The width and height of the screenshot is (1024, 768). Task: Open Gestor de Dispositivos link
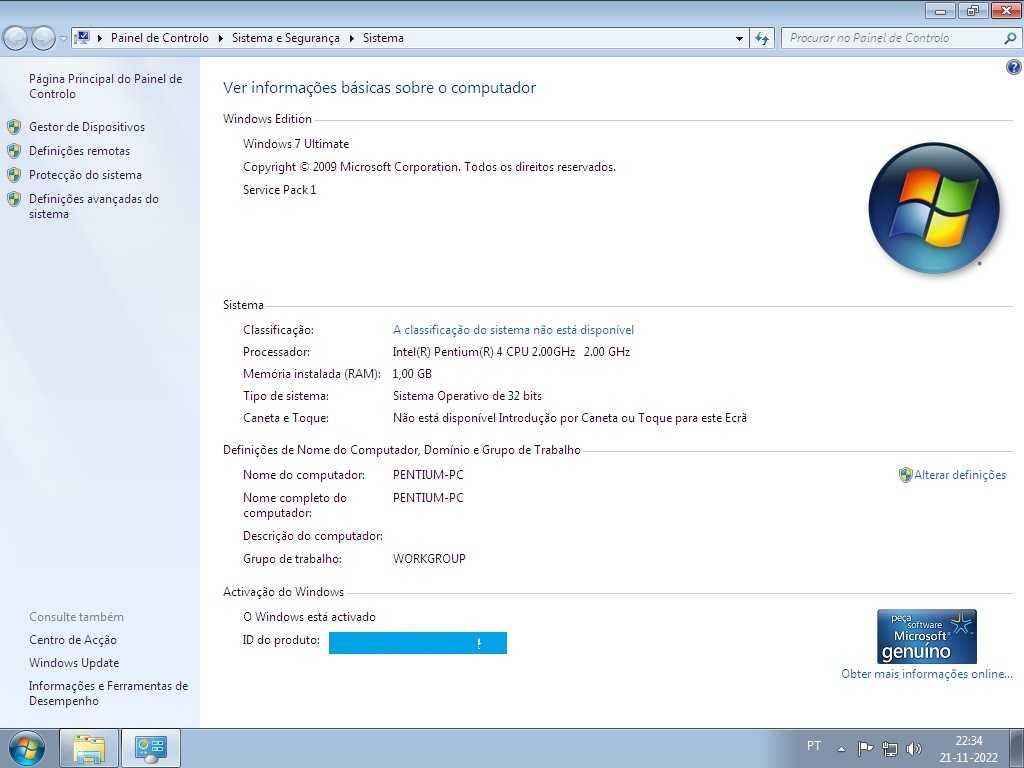pyautogui.click(x=87, y=127)
